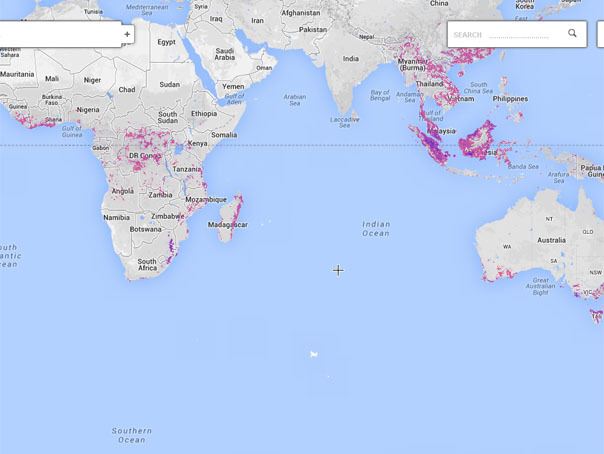
Task: Click the Ethiopia country label
Action: 203,113
